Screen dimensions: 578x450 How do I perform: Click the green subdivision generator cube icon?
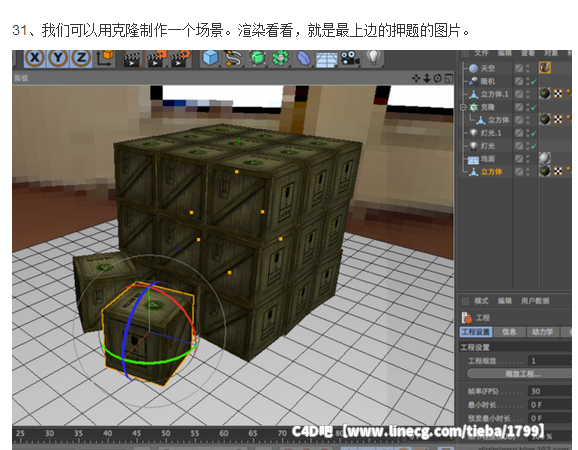[x=257, y=58]
